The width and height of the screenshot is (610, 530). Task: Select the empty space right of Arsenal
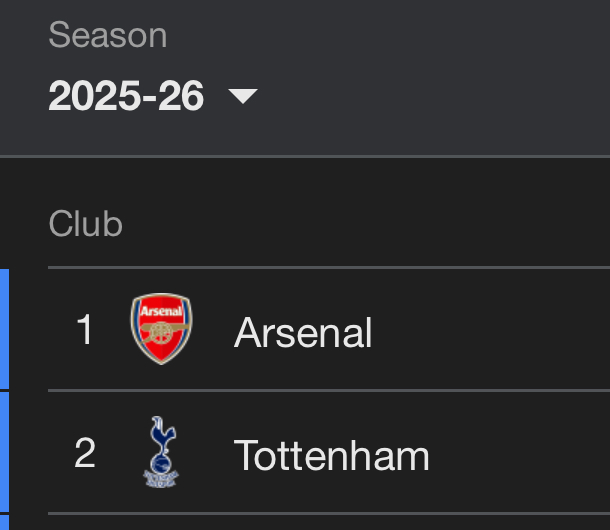coord(500,330)
